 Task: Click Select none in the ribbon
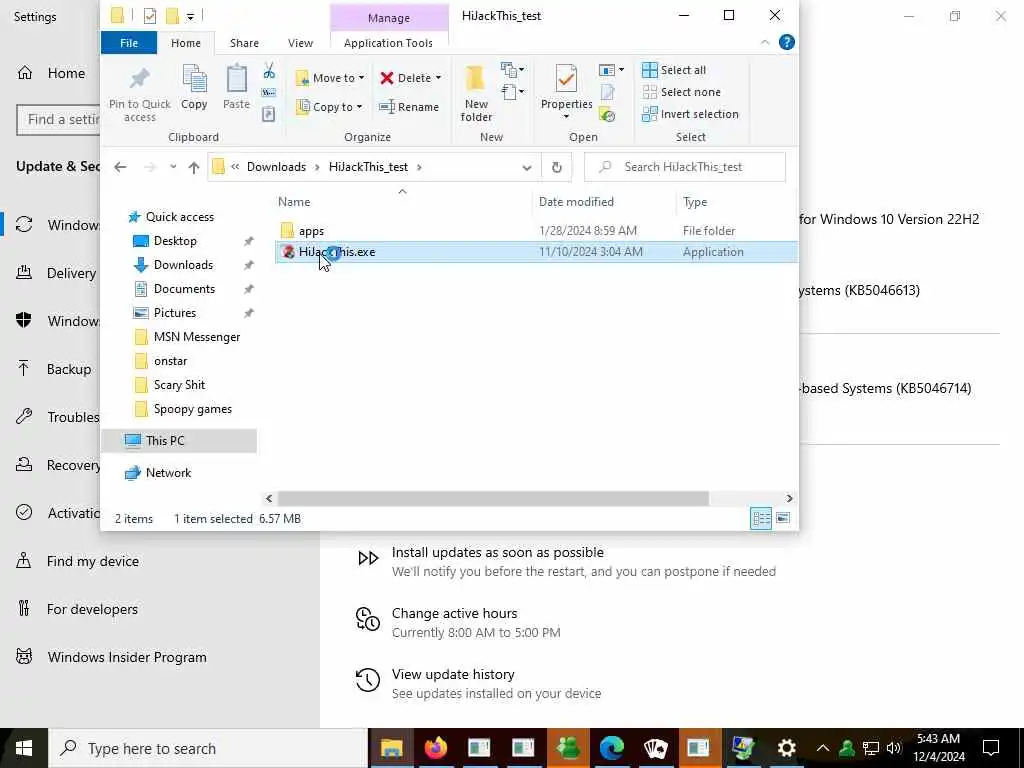click(x=682, y=92)
